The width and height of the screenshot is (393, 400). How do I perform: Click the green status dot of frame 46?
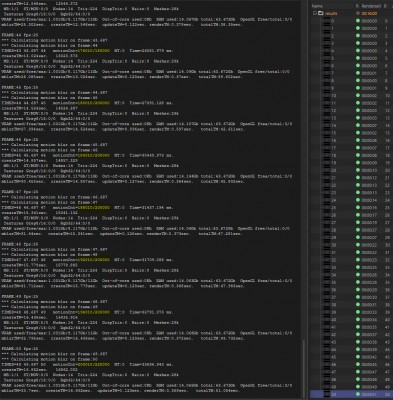click(358, 364)
